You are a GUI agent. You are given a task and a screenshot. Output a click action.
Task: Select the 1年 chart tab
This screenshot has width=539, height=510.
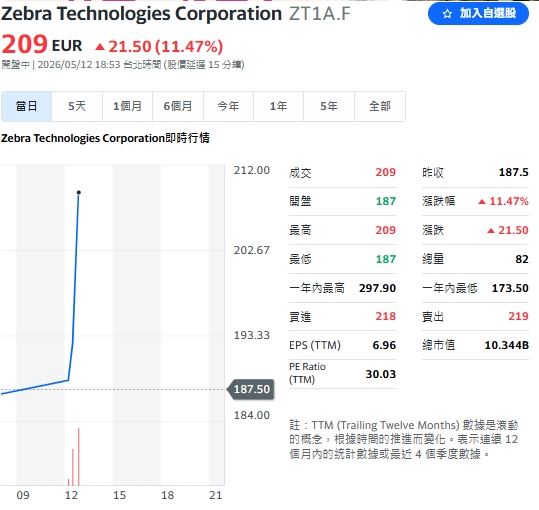coord(279,106)
